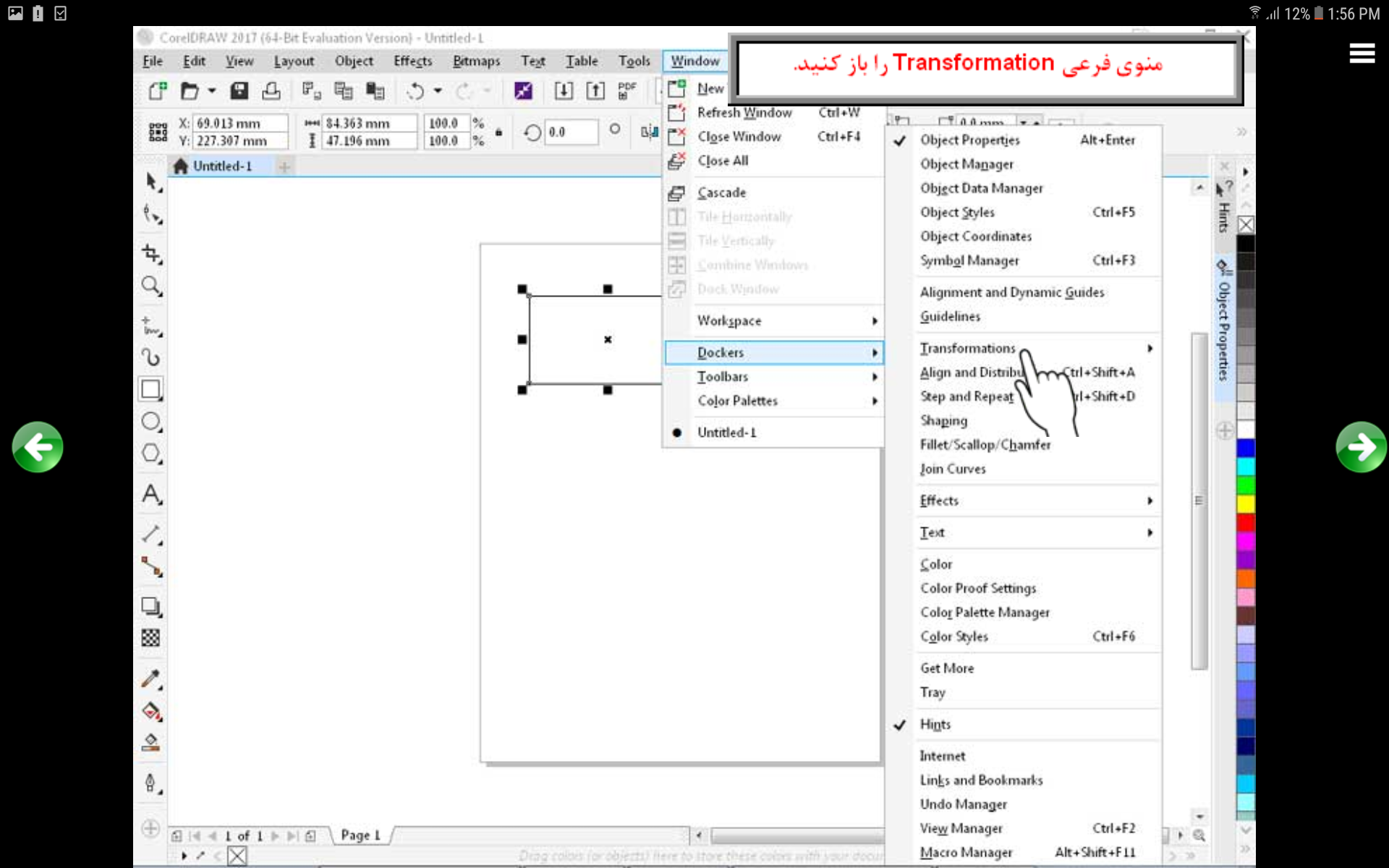Toggle the lock ratio padlock
This screenshot has height=868, width=1389.
tap(498, 132)
